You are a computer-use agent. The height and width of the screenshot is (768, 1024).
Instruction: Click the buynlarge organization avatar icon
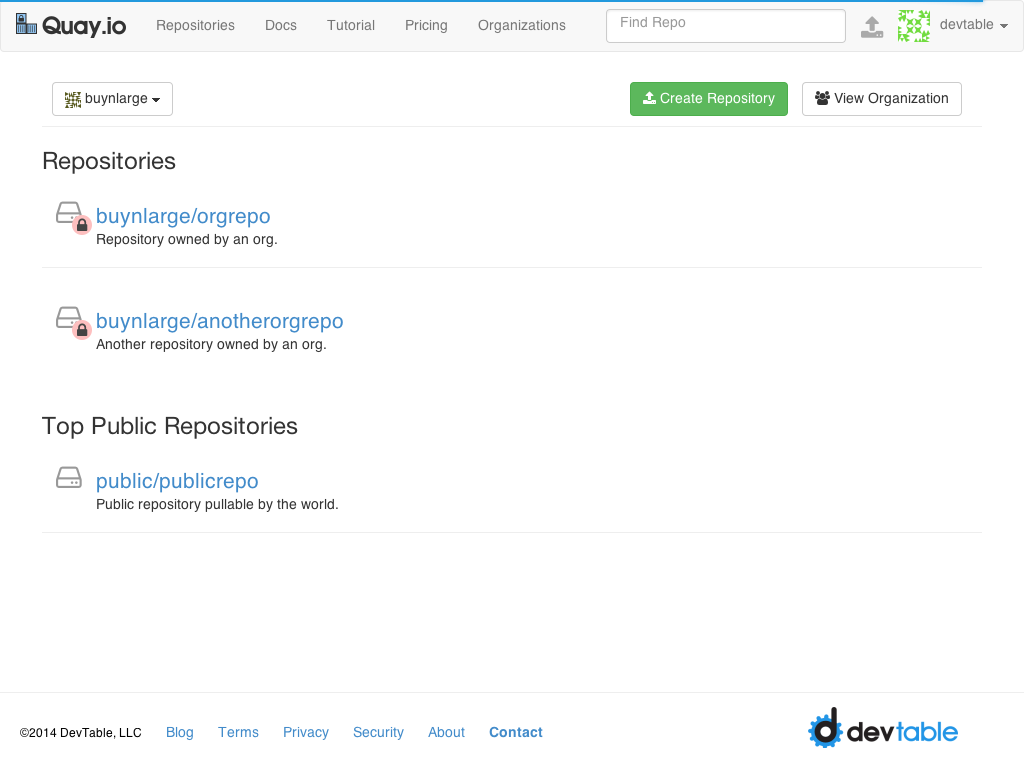click(72, 99)
